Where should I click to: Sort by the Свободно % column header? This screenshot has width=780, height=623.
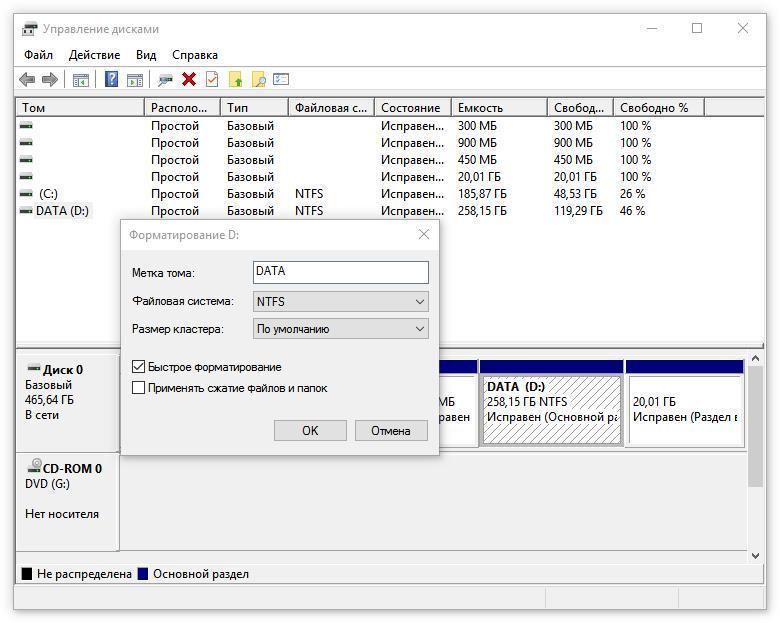[x=659, y=107]
